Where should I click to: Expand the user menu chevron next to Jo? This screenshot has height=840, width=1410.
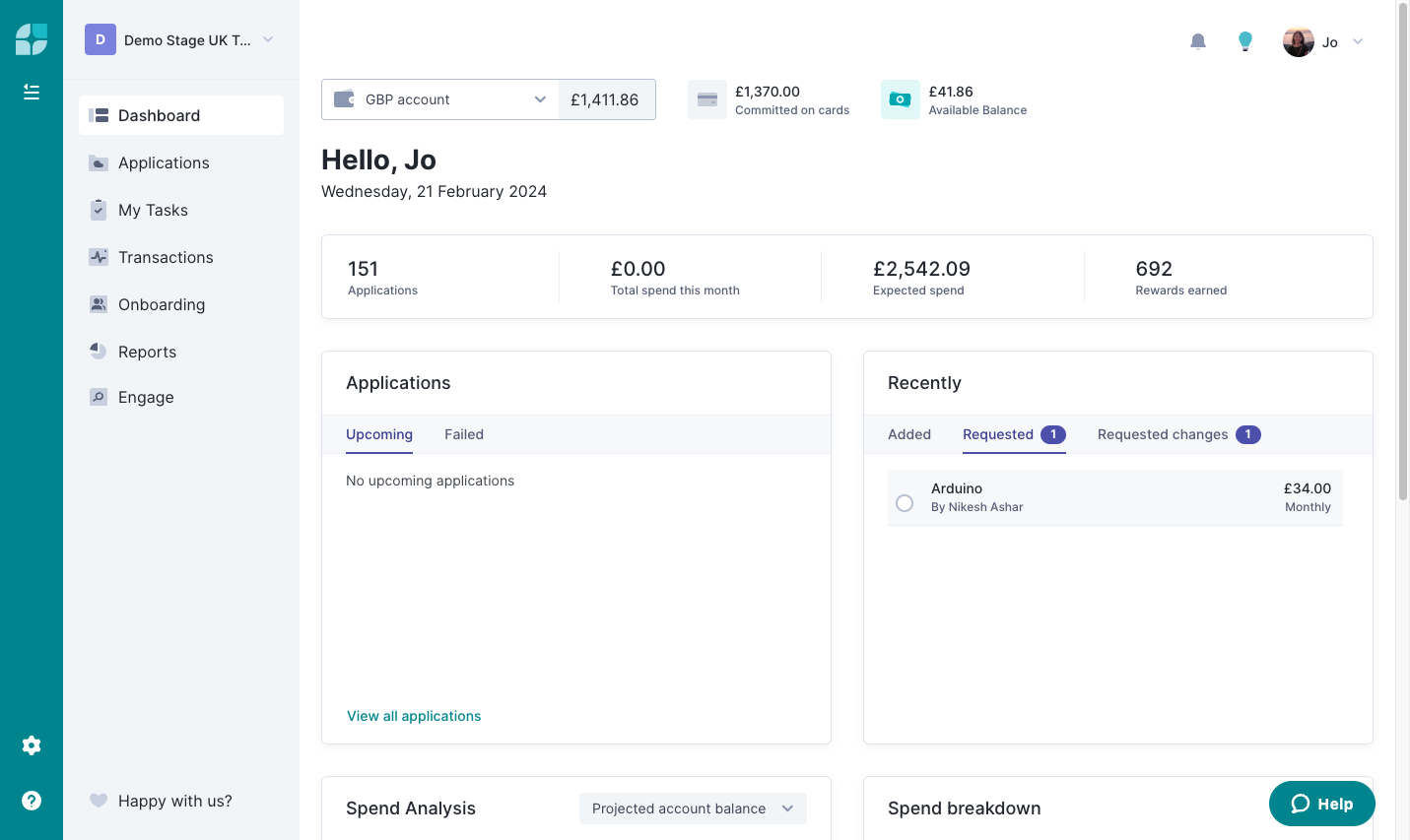click(1358, 41)
